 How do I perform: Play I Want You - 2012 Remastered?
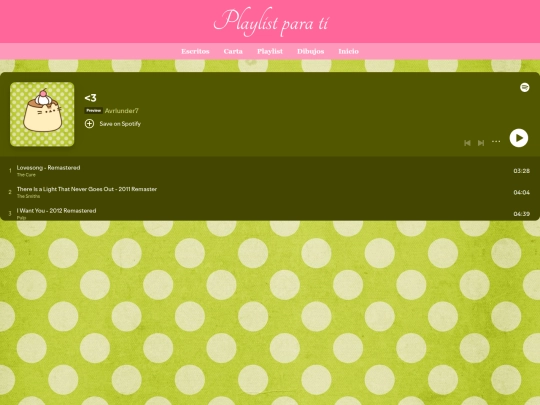coord(56,210)
